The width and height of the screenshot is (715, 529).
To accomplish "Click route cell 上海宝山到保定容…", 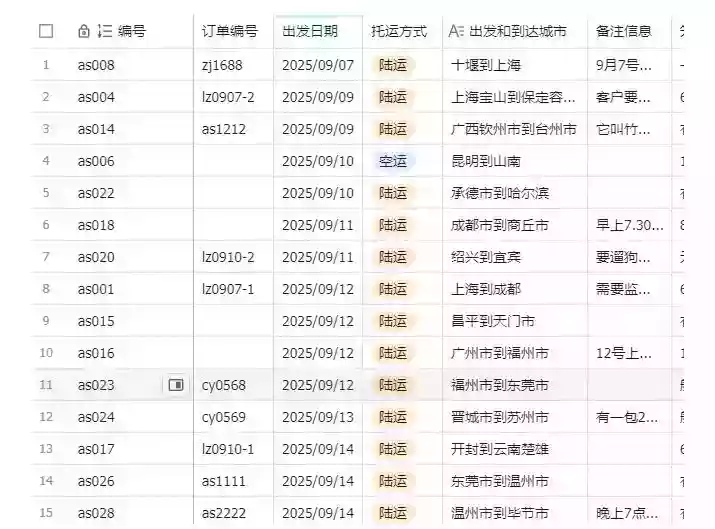I will coord(513,97).
